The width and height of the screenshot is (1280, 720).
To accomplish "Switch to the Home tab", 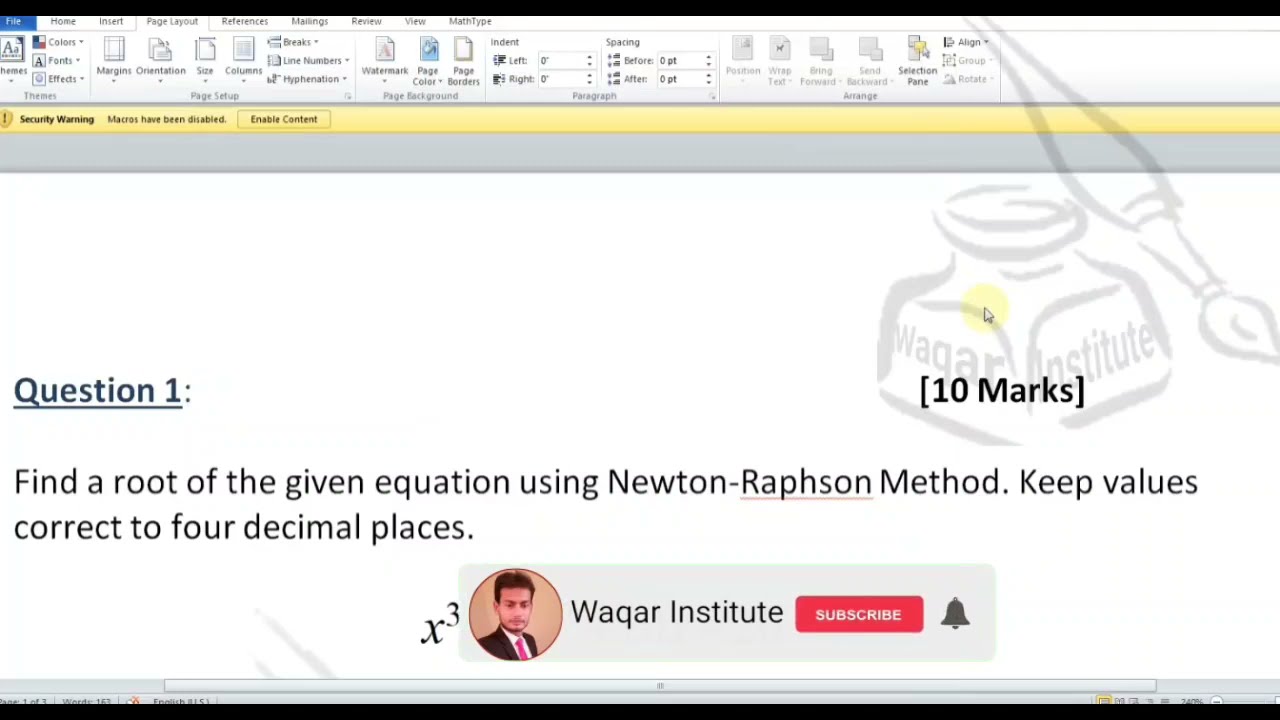I will pyautogui.click(x=63, y=21).
